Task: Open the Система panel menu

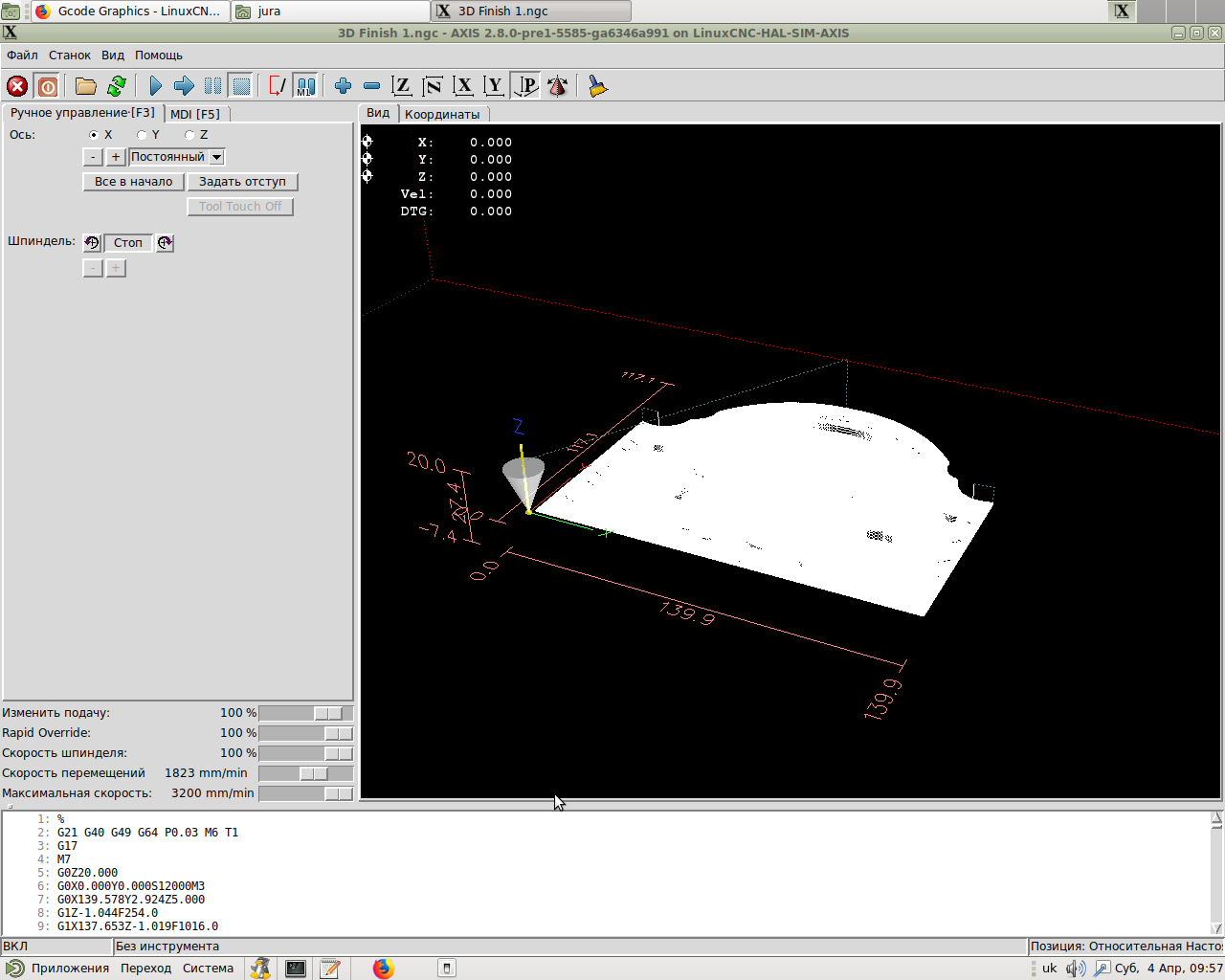Action: (x=208, y=969)
